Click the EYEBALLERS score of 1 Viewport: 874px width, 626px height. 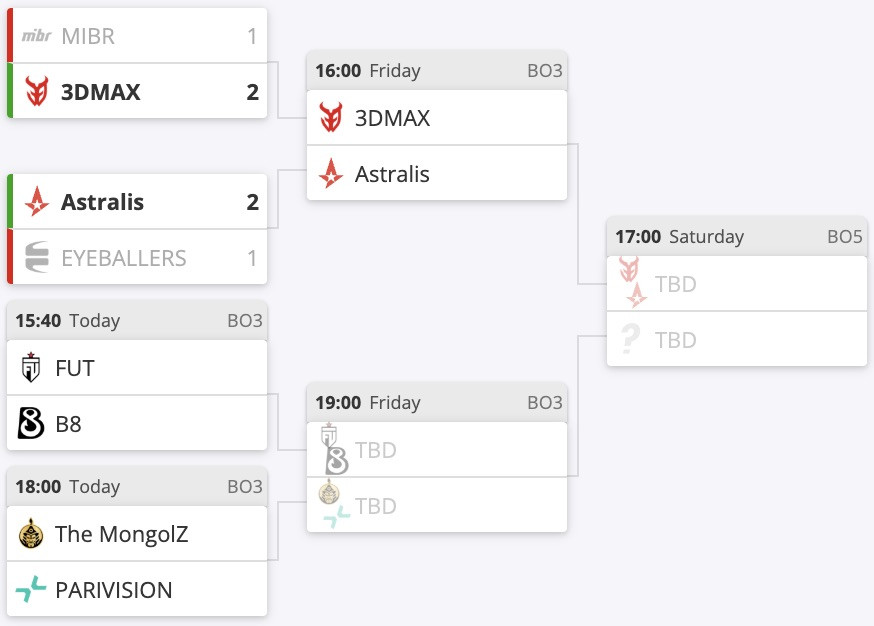[x=252, y=258]
